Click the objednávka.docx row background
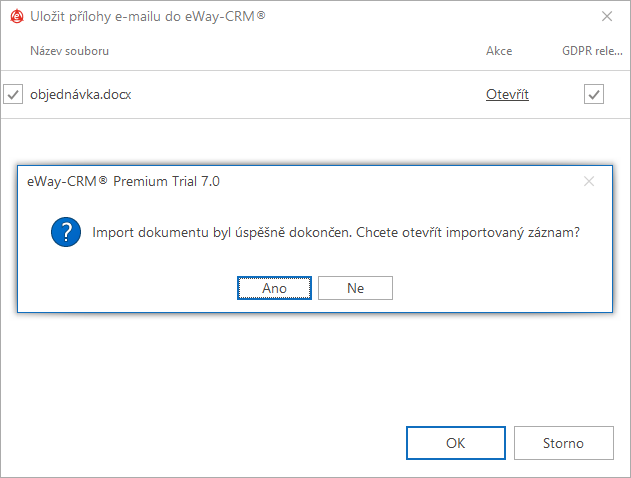The image size is (631, 478). tap(306, 95)
